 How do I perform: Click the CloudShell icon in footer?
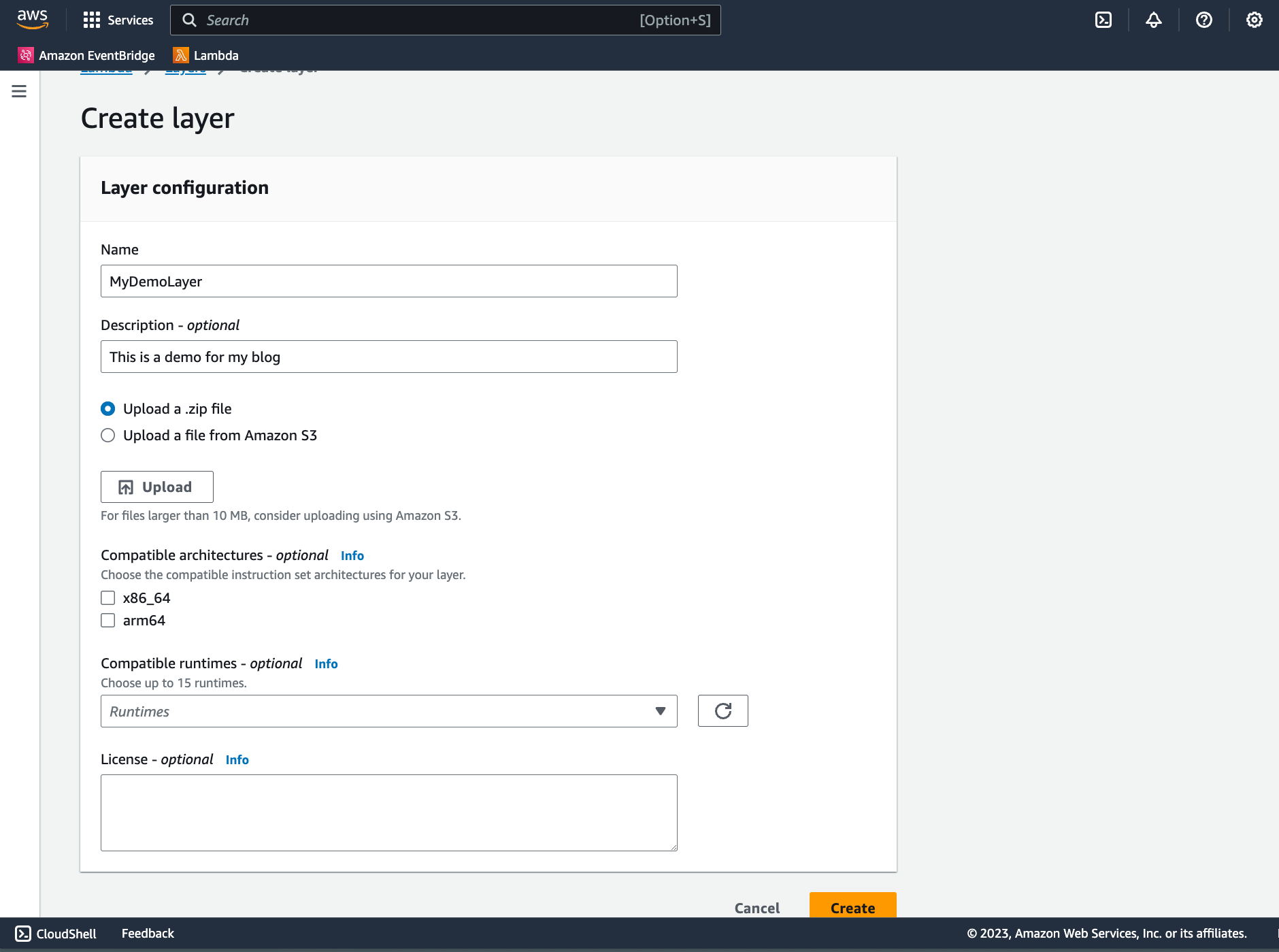coord(23,934)
